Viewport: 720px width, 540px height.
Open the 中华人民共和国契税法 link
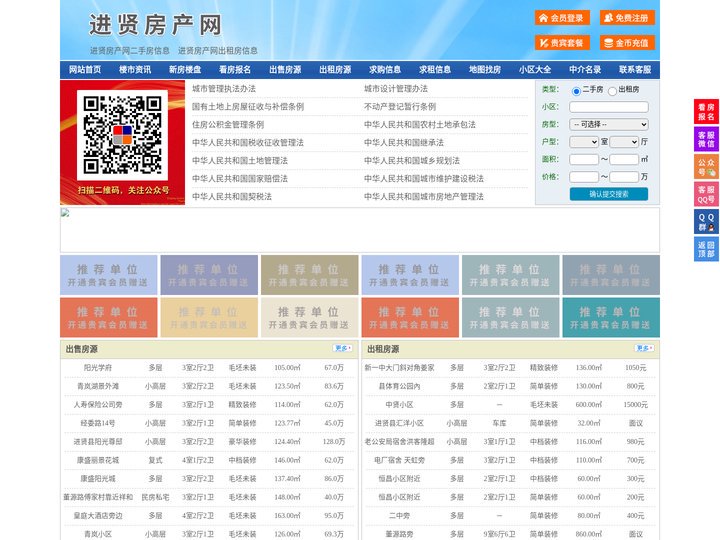(232, 197)
